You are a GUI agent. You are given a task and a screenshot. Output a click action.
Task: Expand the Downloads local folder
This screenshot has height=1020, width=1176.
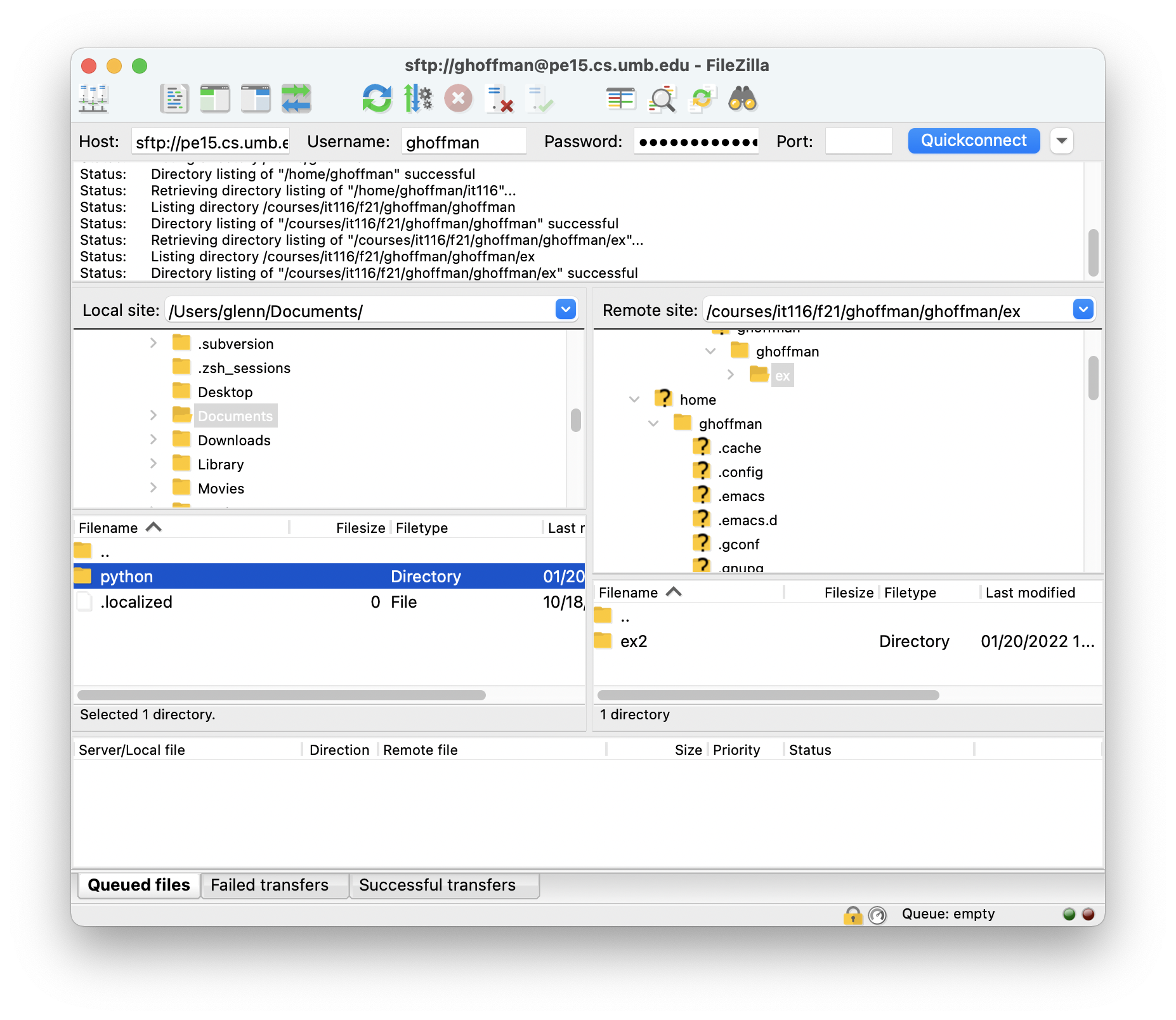pyautogui.click(x=153, y=440)
